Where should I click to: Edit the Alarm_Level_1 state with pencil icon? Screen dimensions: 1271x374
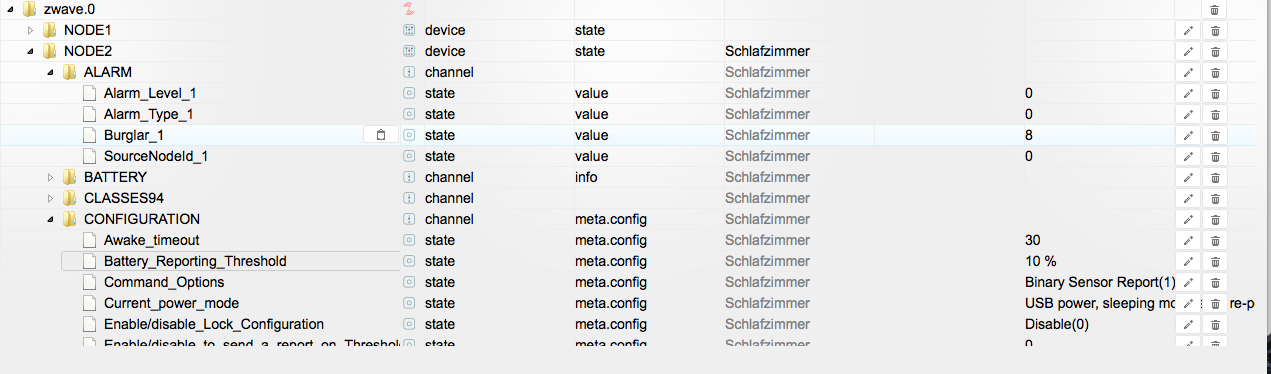pyautogui.click(x=1188, y=93)
